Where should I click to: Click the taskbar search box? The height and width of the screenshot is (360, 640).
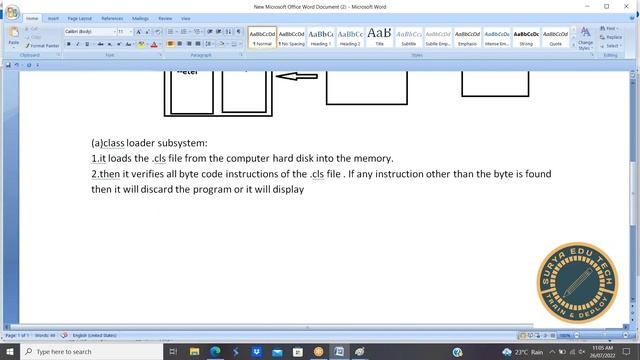click(x=91, y=351)
